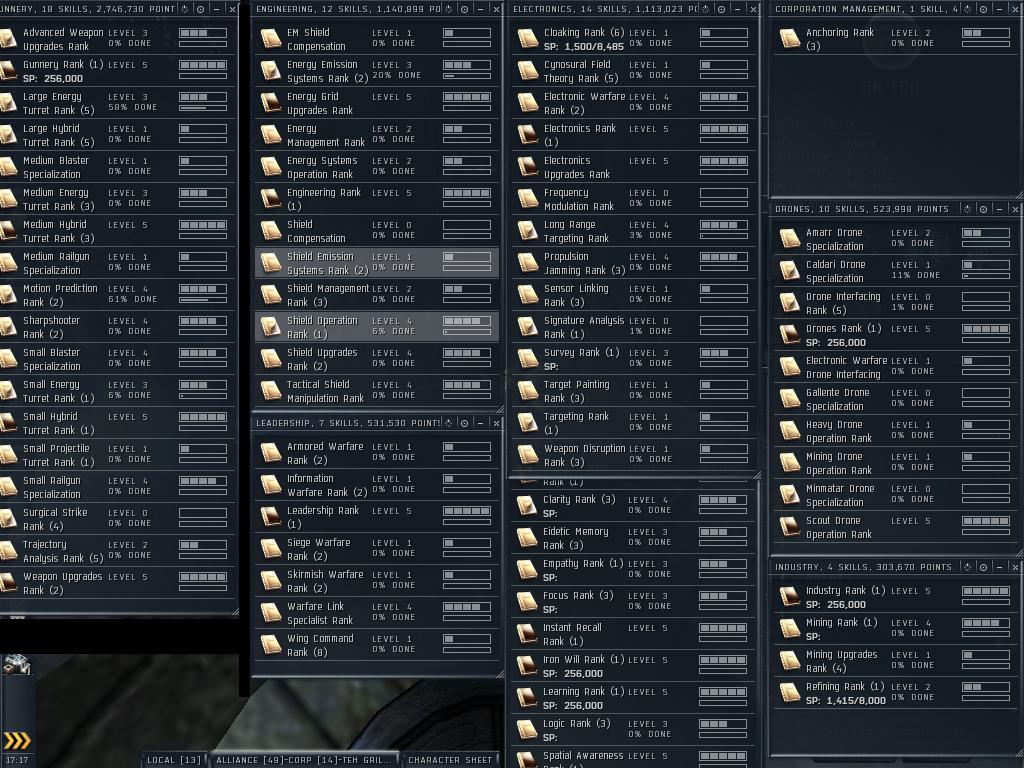The image size is (1024, 768).
Task: Click the Clarity Rank (3) skill book icon
Action: (x=526, y=505)
